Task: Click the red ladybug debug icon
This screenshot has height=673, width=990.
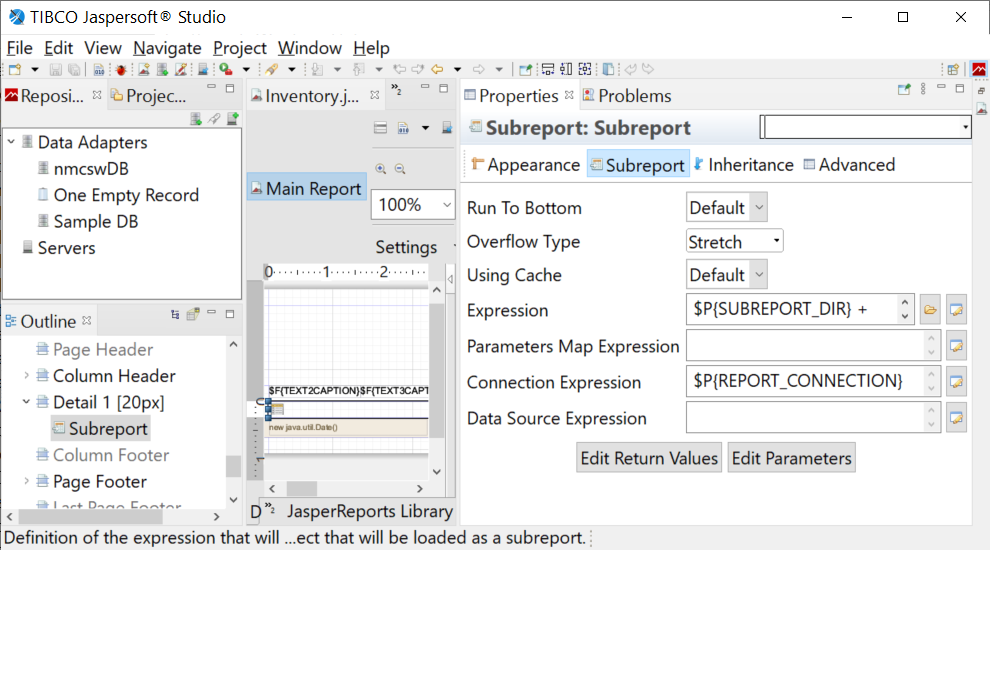Action: pyautogui.click(x=121, y=69)
